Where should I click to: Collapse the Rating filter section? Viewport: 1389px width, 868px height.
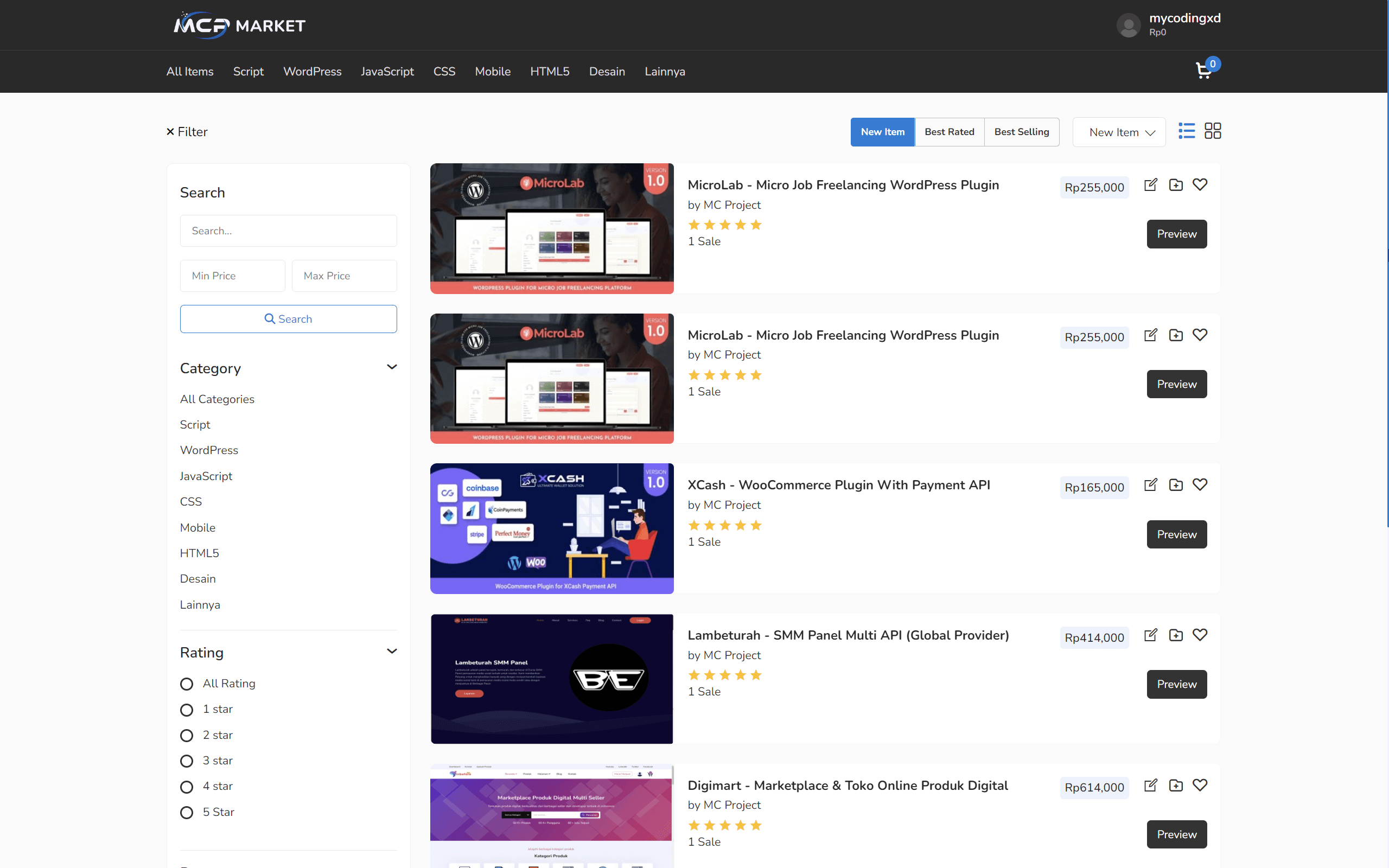pyautogui.click(x=392, y=651)
